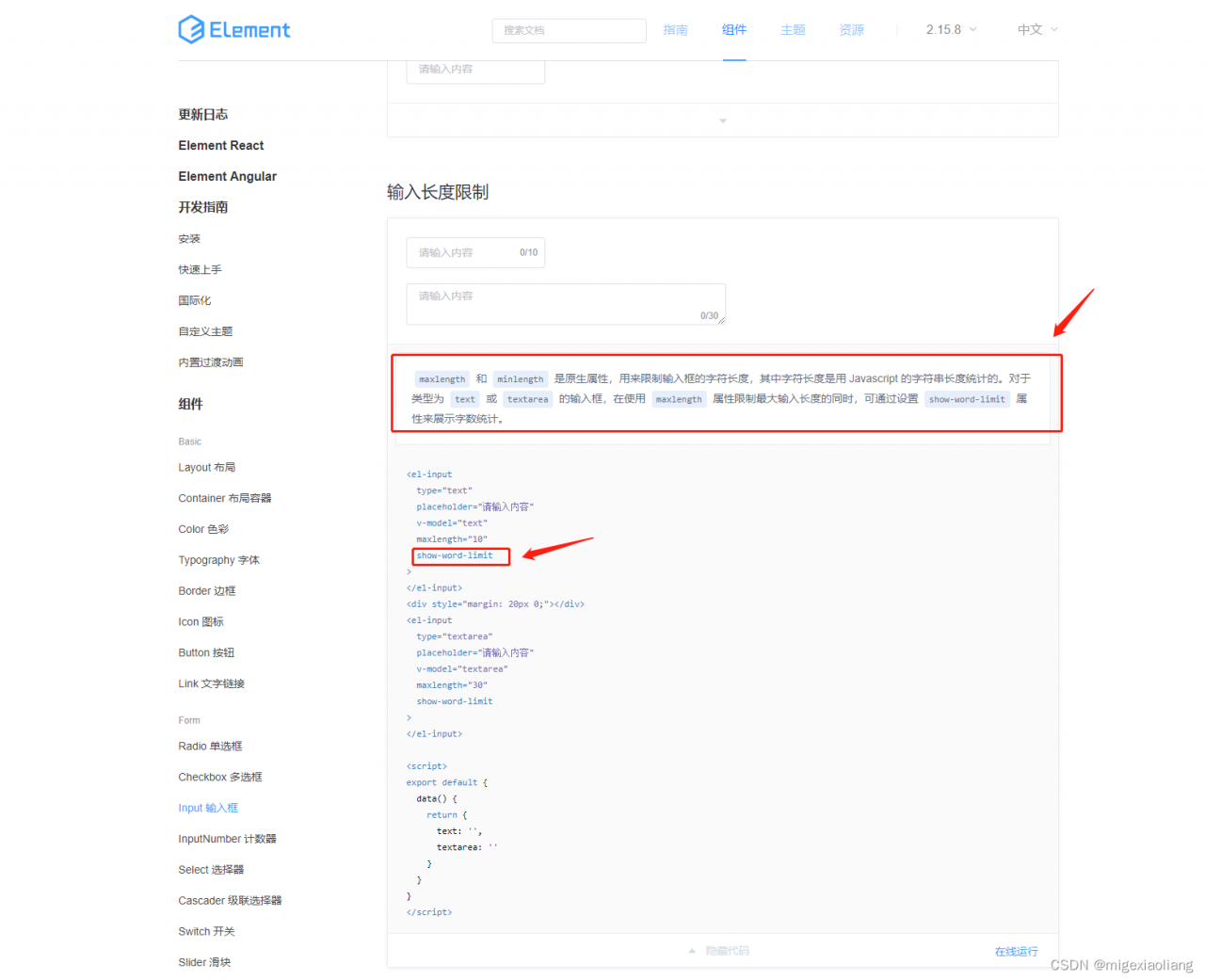The width and height of the screenshot is (1205, 980).
Task: Open the 资源 nav tab
Action: [x=852, y=30]
